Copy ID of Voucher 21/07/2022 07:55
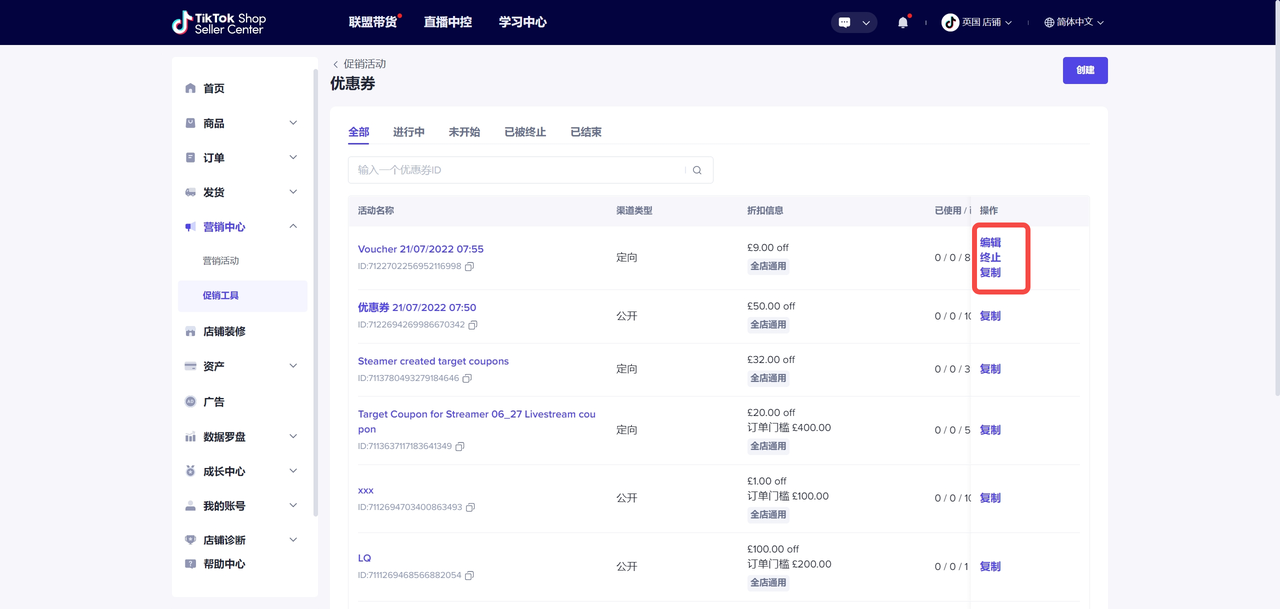Screen dimensions: 1280x609 (469, 267)
